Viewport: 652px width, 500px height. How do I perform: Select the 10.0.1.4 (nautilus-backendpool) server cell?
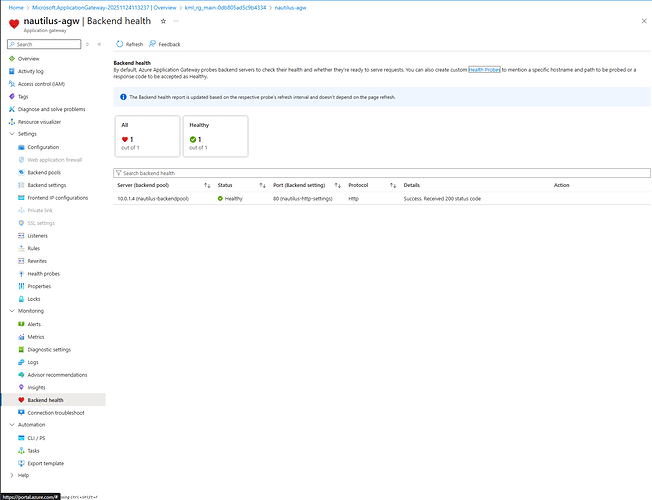coord(153,199)
